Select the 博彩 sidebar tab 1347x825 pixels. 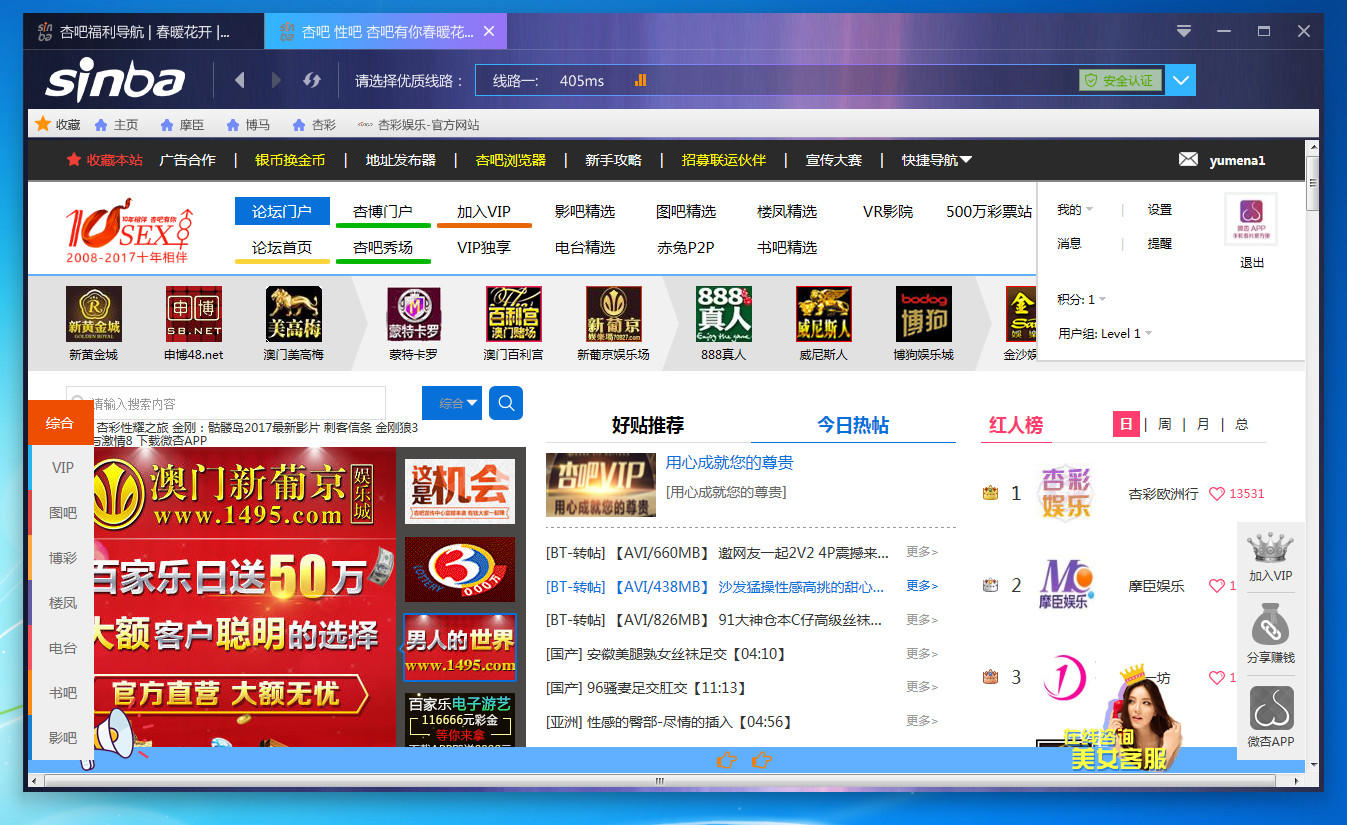click(62, 559)
